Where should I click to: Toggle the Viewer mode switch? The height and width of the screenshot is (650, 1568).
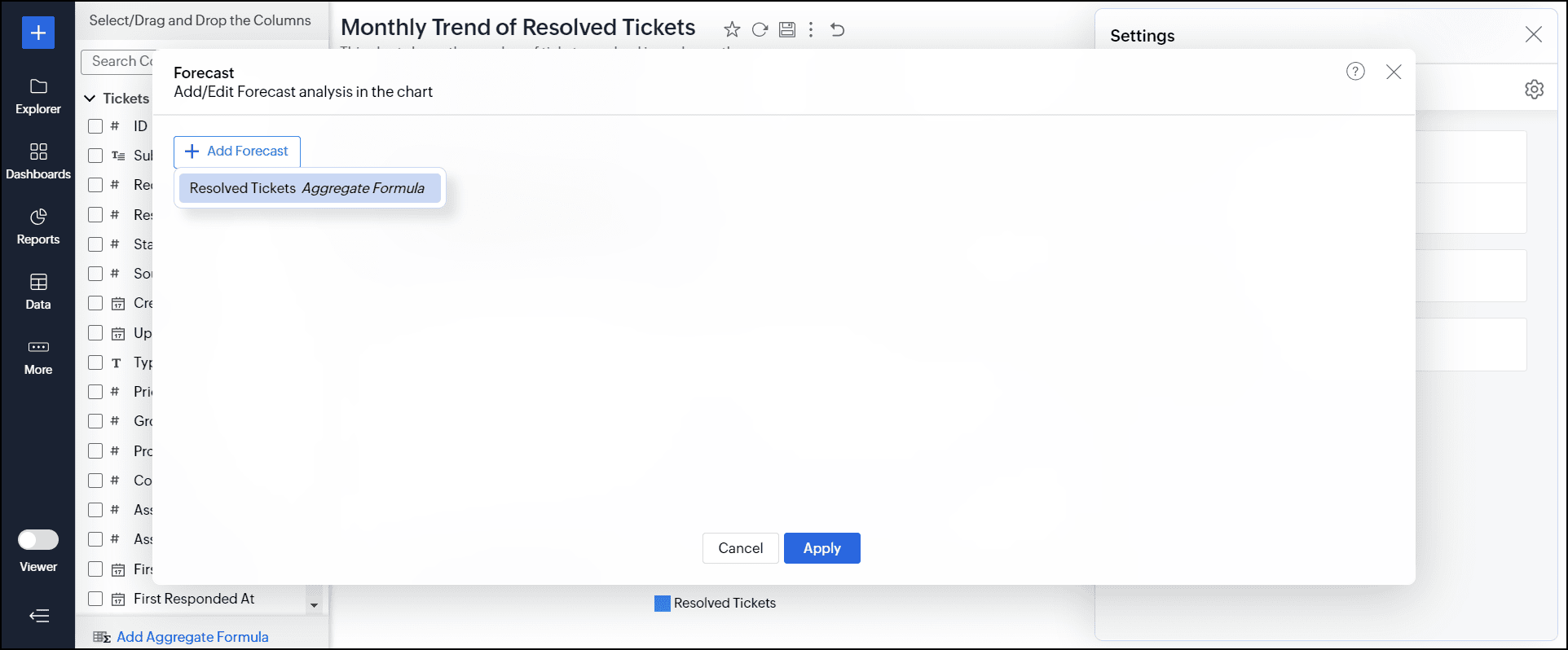click(38, 540)
